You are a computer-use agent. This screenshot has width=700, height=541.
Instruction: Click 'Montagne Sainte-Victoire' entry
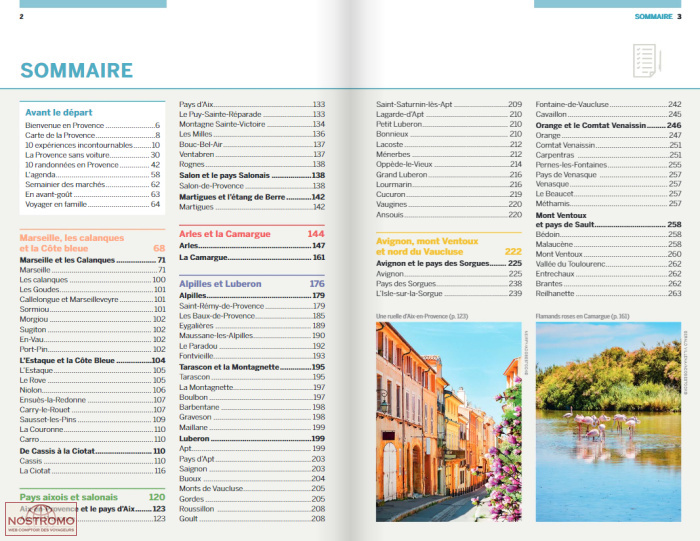tap(252, 124)
